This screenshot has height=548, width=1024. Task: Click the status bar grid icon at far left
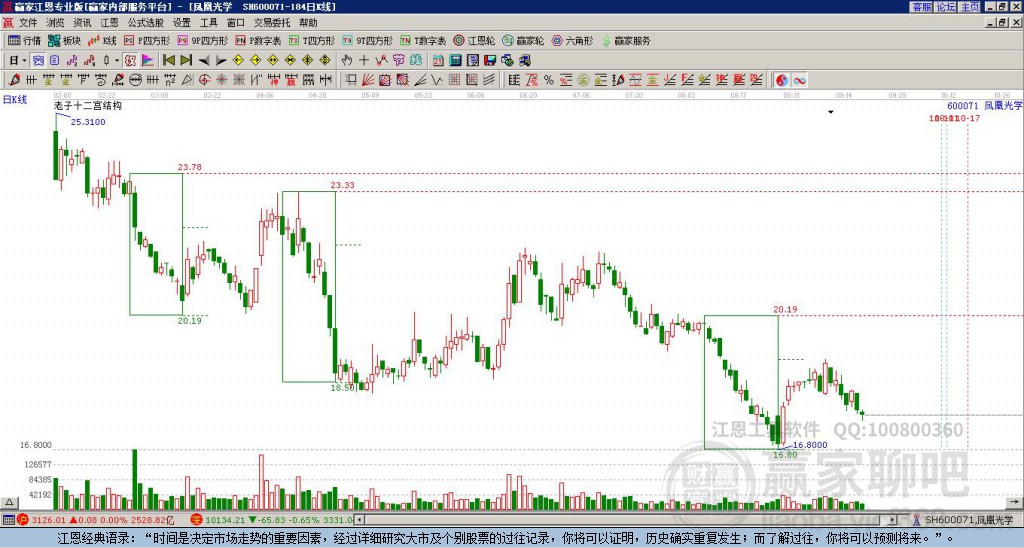coord(8,520)
